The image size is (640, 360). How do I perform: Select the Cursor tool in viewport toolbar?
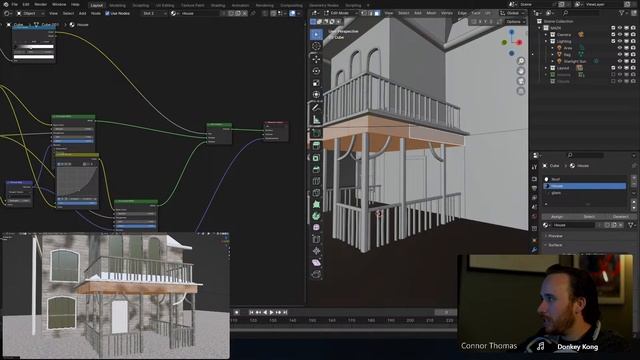coord(316,46)
